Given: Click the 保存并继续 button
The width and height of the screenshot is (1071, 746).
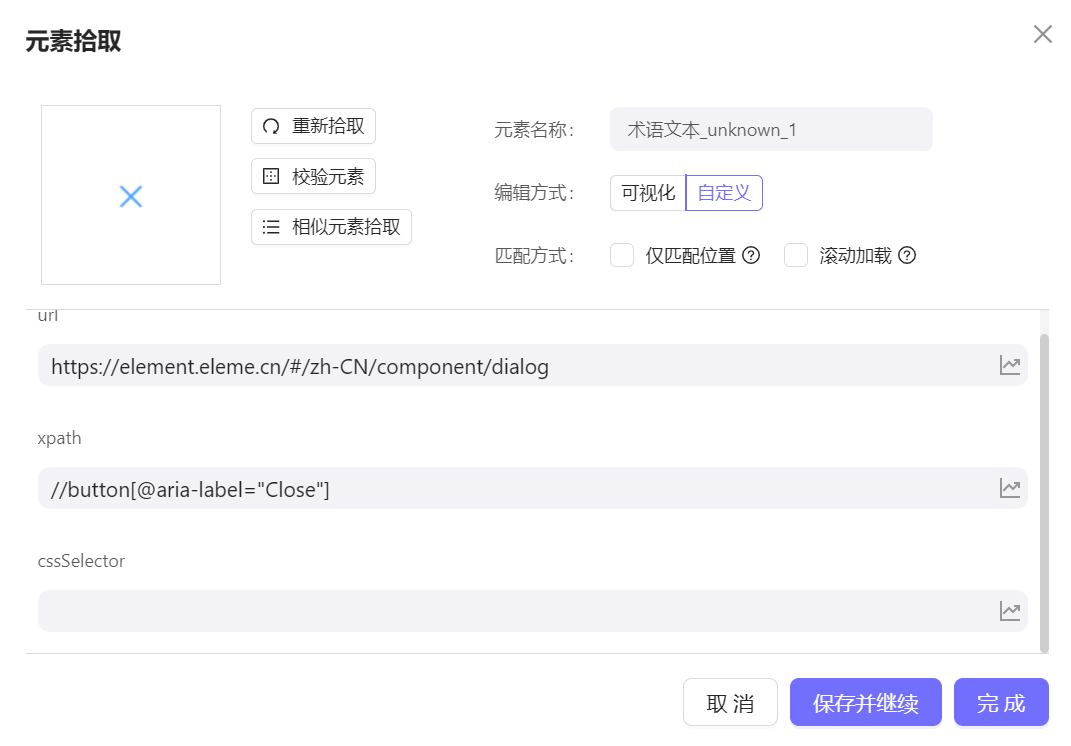Looking at the screenshot, I should point(865,702).
